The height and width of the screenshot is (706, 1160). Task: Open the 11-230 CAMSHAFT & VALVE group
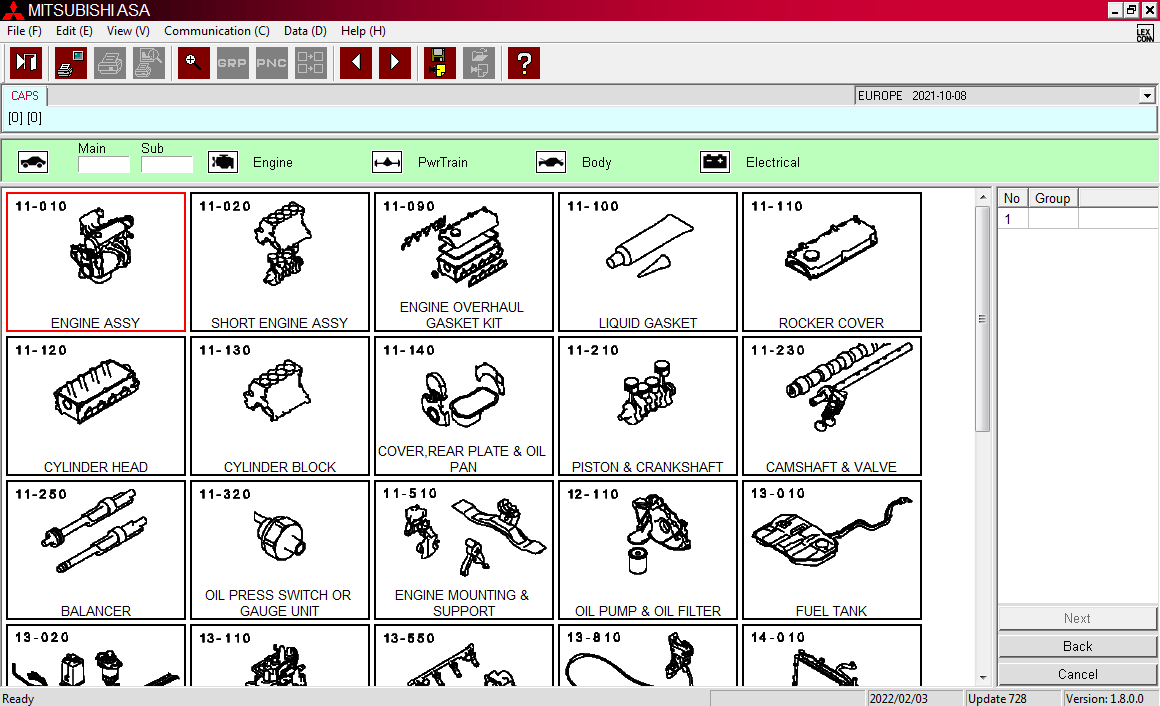click(832, 406)
